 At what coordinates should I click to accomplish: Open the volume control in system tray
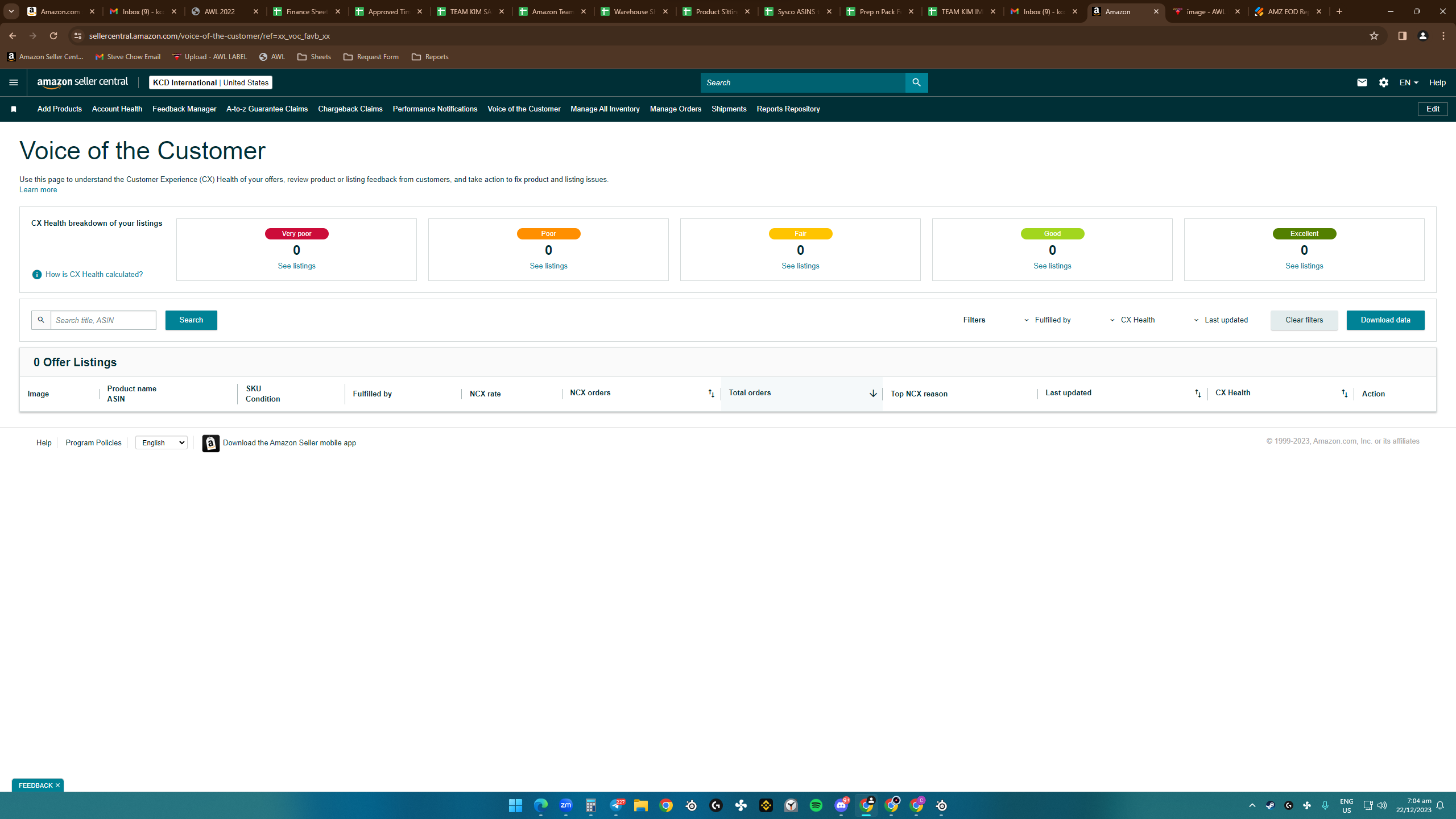click(1382, 805)
